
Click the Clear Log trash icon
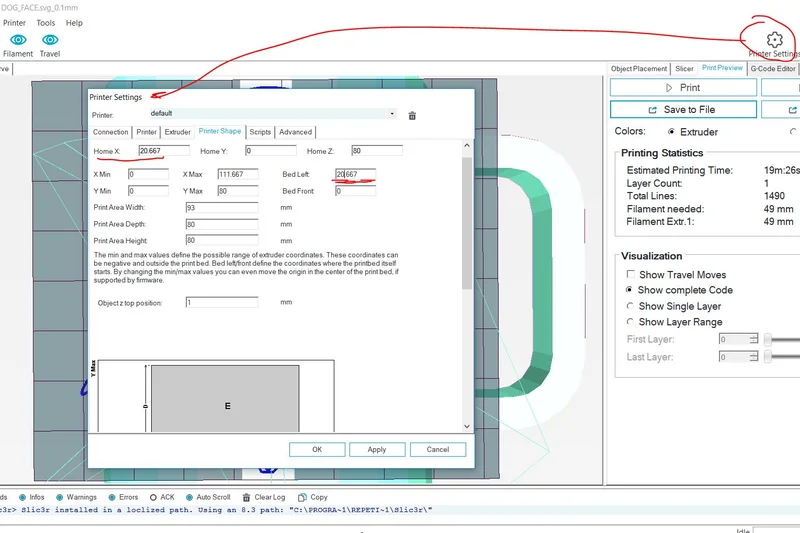click(246, 497)
